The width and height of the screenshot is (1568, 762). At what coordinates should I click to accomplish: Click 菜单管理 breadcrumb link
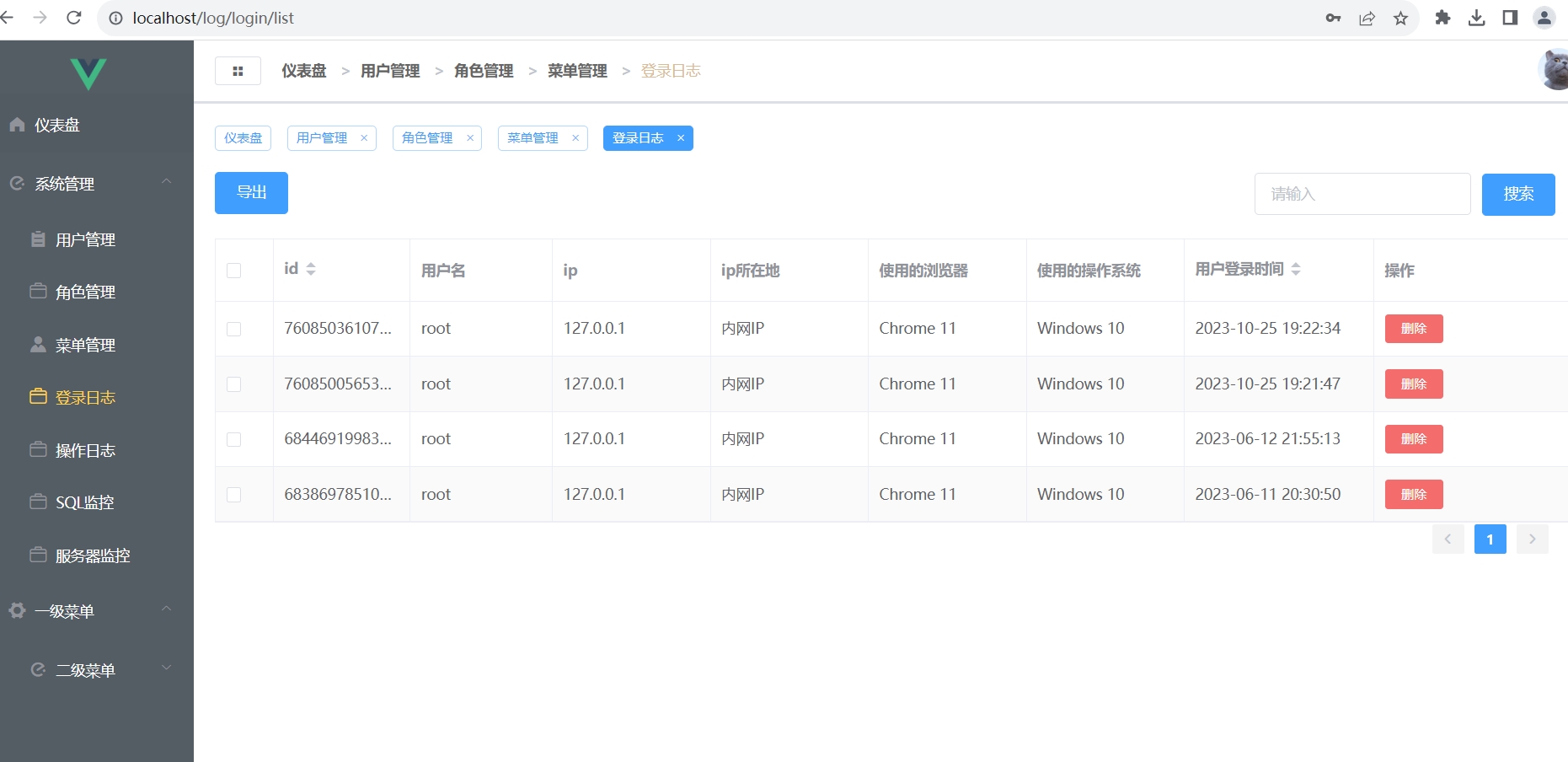point(577,71)
